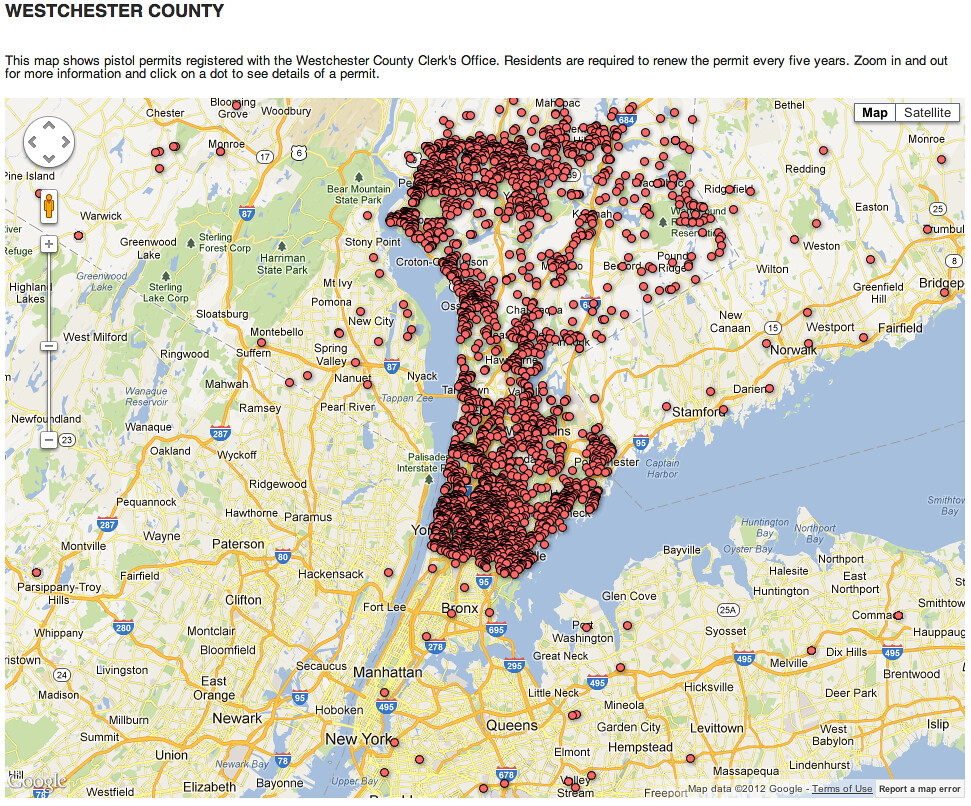
Task: Click the Report a map error link
Action: (920, 789)
